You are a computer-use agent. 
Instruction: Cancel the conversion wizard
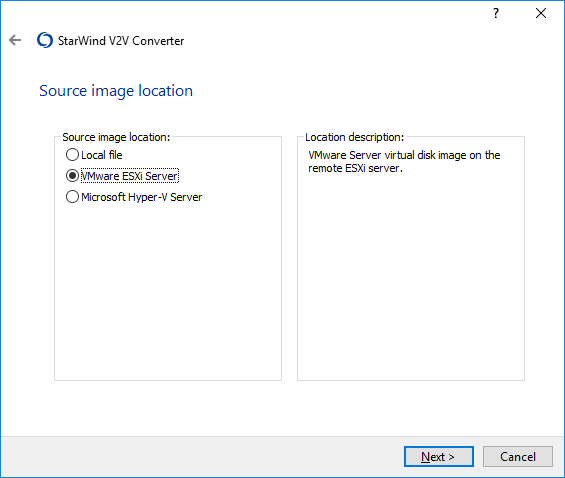(x=518, y=457)
